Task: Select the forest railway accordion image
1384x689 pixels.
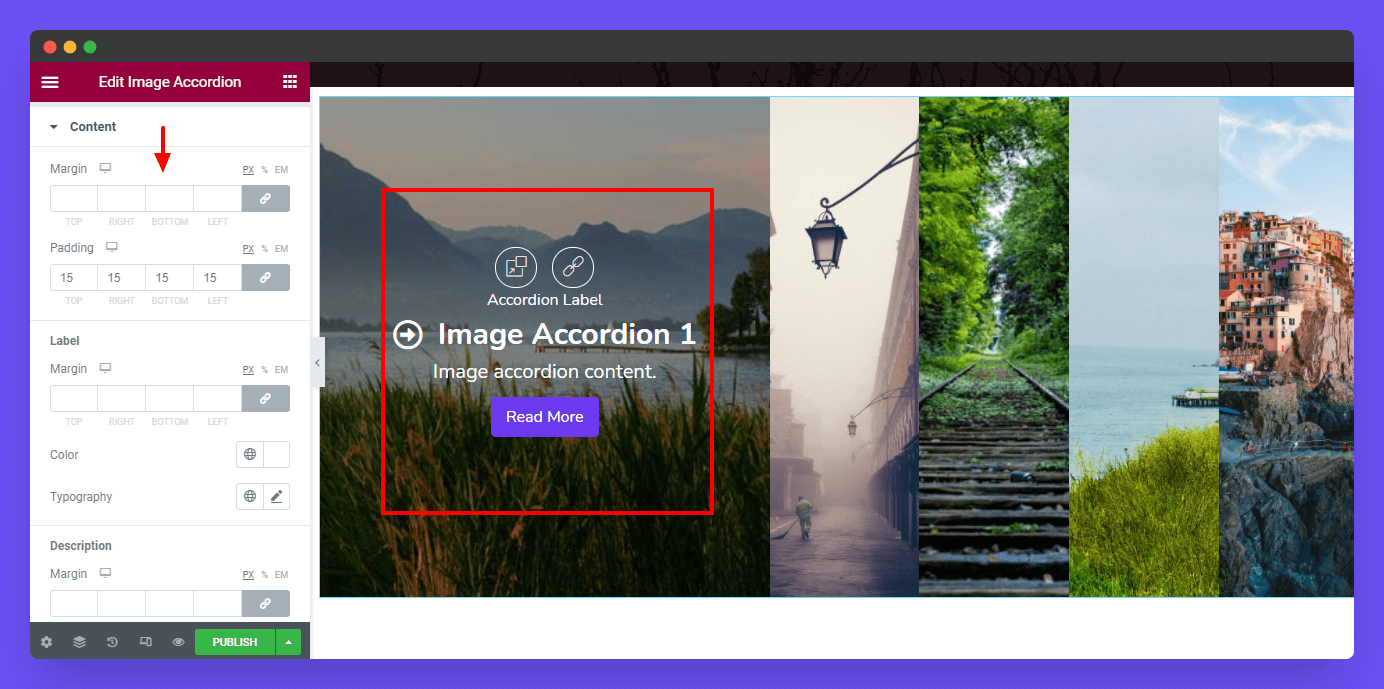Action: pyautogui.click(x=994, y=347)
